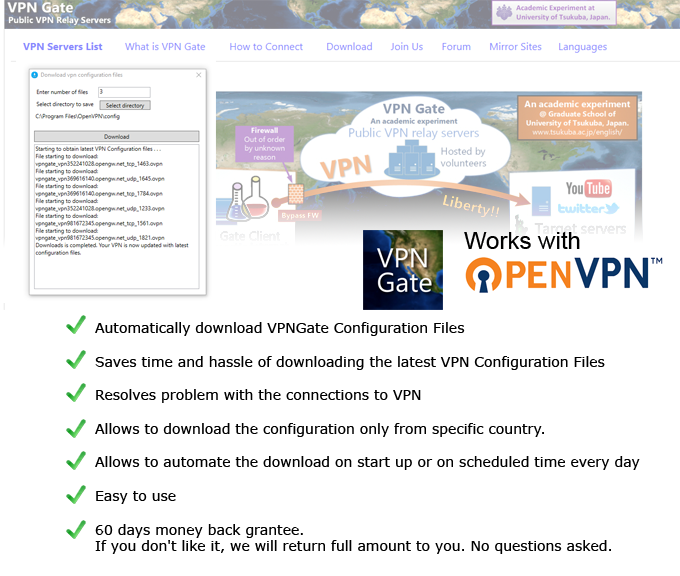Image resolution: width=680 pixels, height=576 pixels.
Task: Click the blue server cluster icon in cloud
Action: (412, 159)
